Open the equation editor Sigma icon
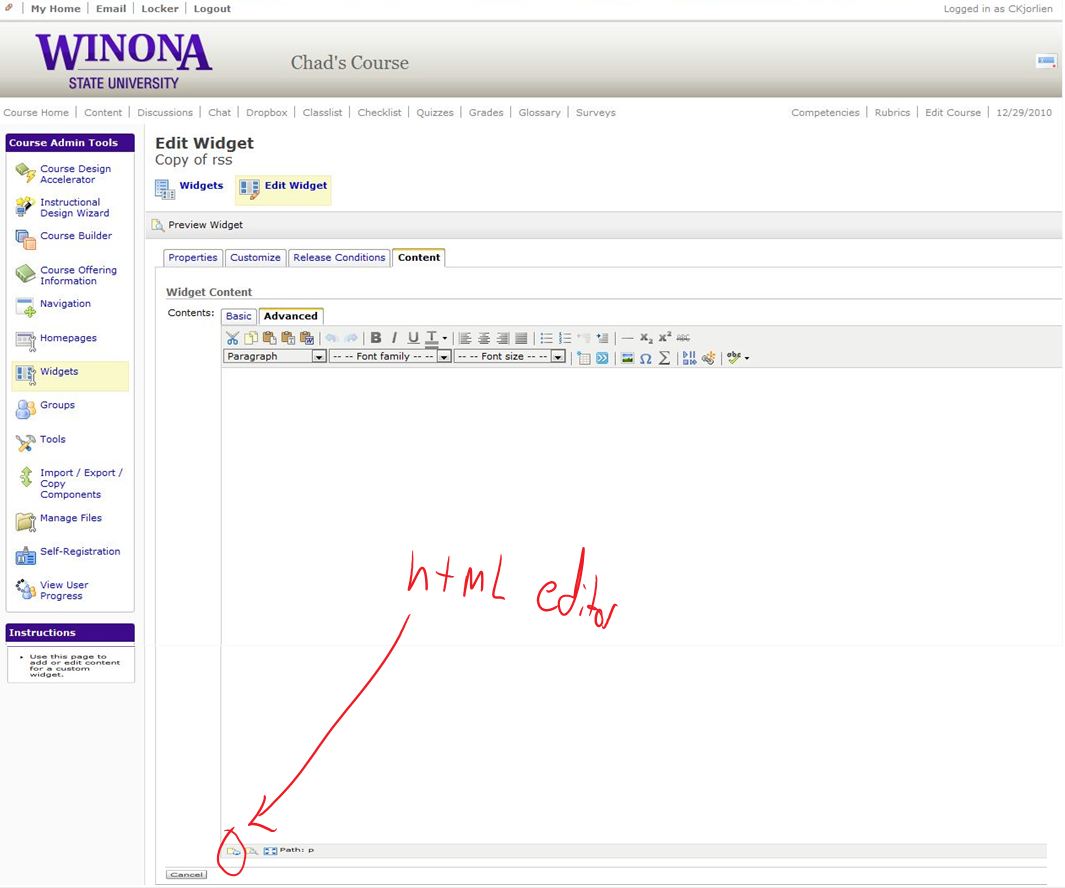1065x888 pixels. pyautogui.click(x=664, y=357)
